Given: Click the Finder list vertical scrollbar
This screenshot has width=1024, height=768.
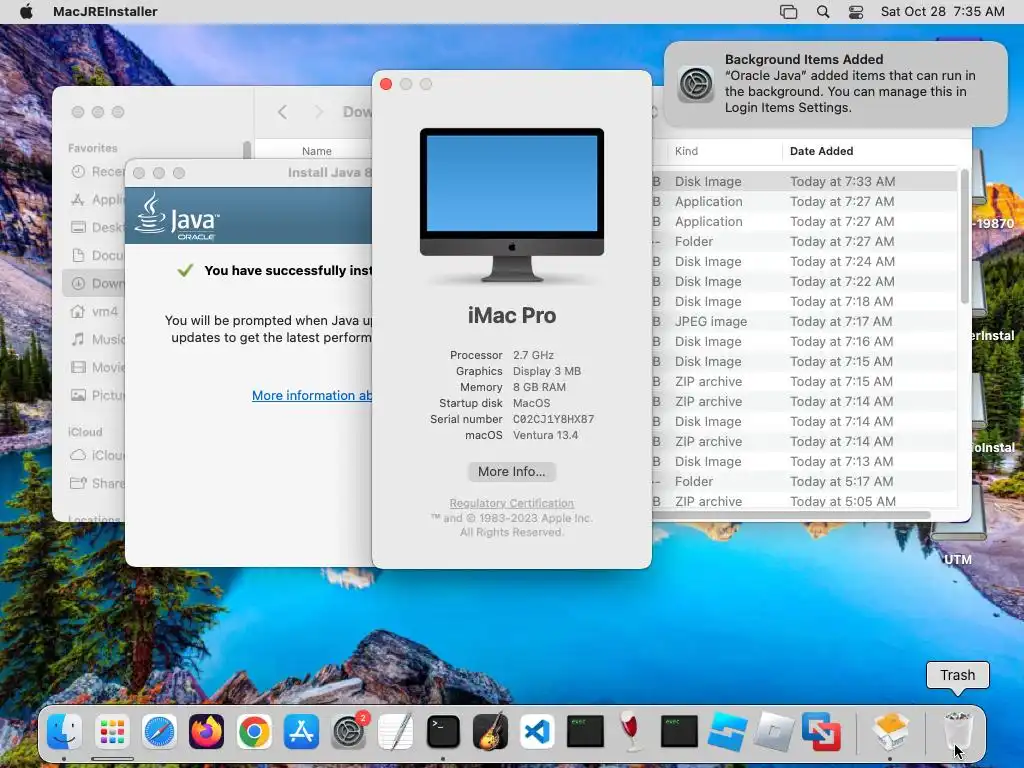Looking at the screenshot, I should pyautogui.click(x=965, y=236).
